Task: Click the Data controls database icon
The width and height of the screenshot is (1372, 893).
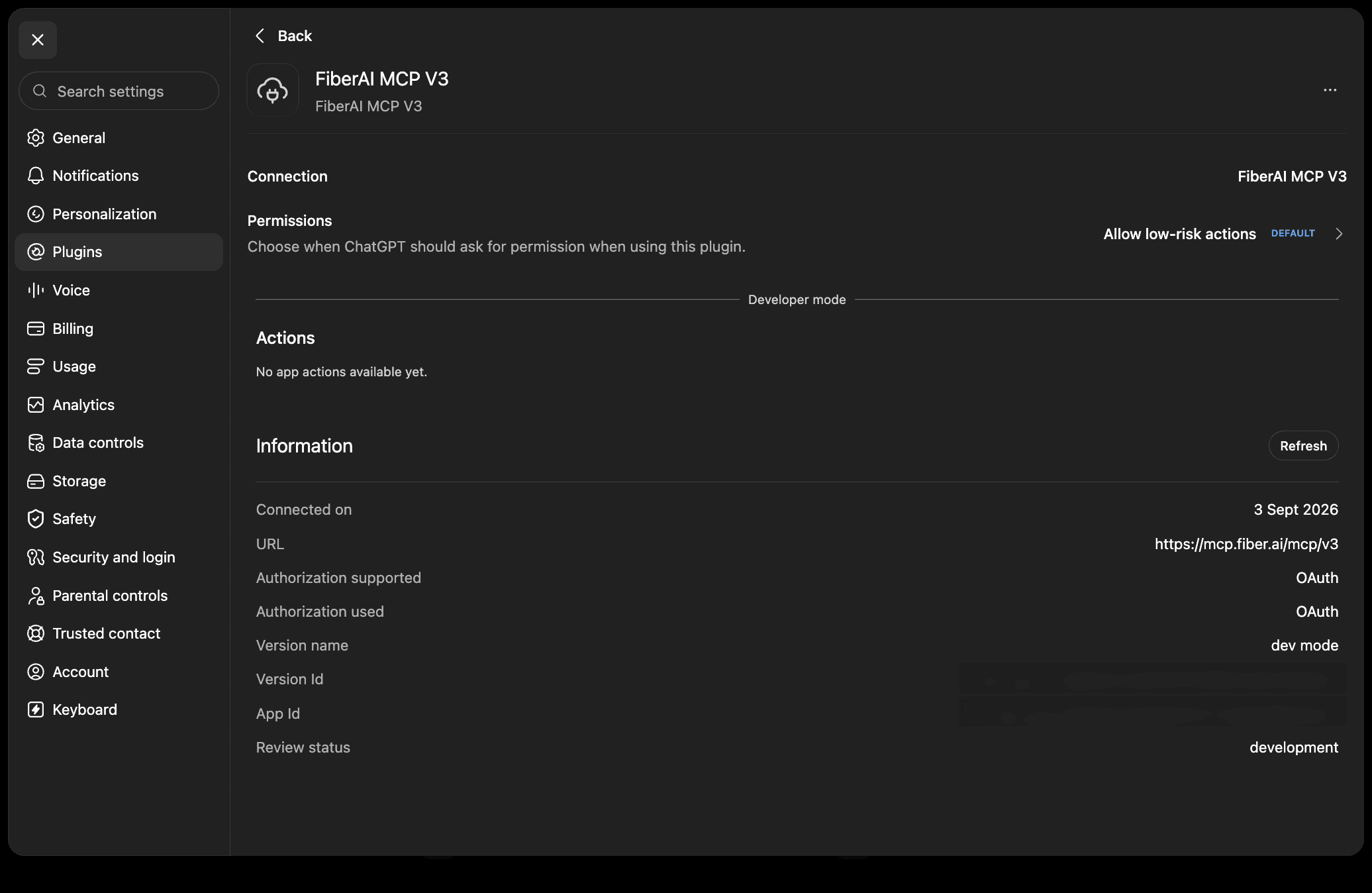Action: point(36,443)
